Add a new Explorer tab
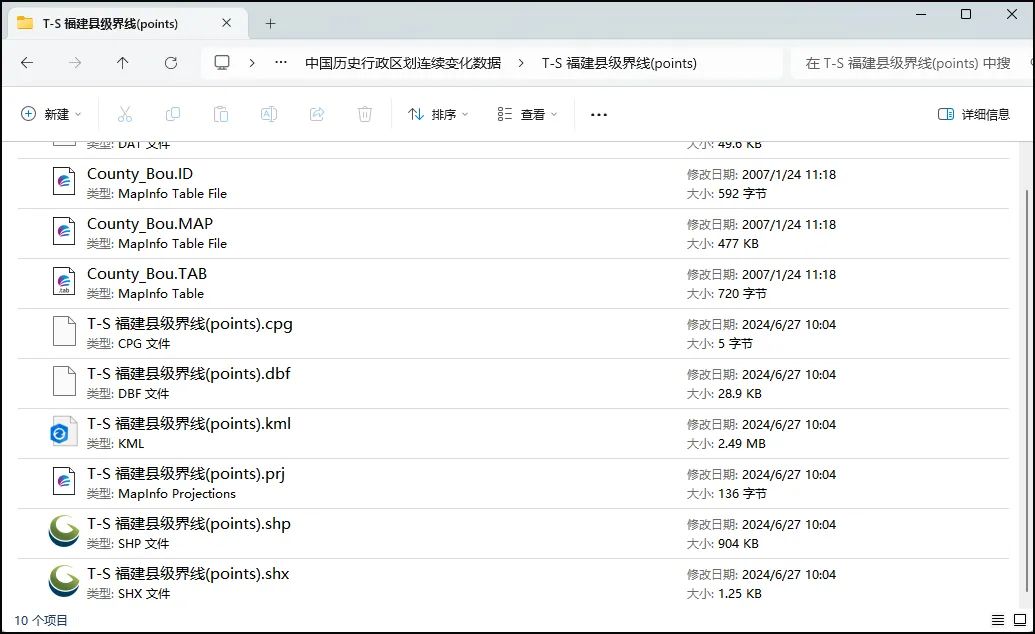This screenshot has width=1035, height=634. (x=271, y=24)
